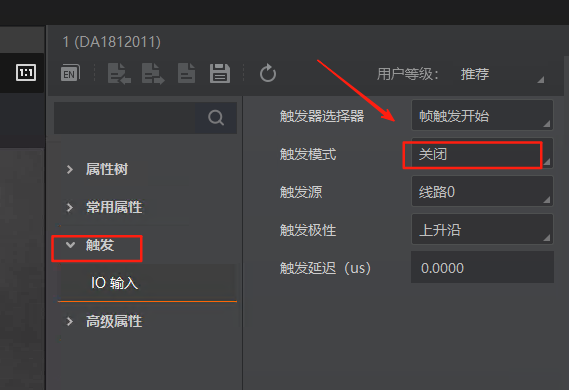Click the export feature file icon
Screen dimensions: 569x390
pyautogui.click(x=153, y=74)
